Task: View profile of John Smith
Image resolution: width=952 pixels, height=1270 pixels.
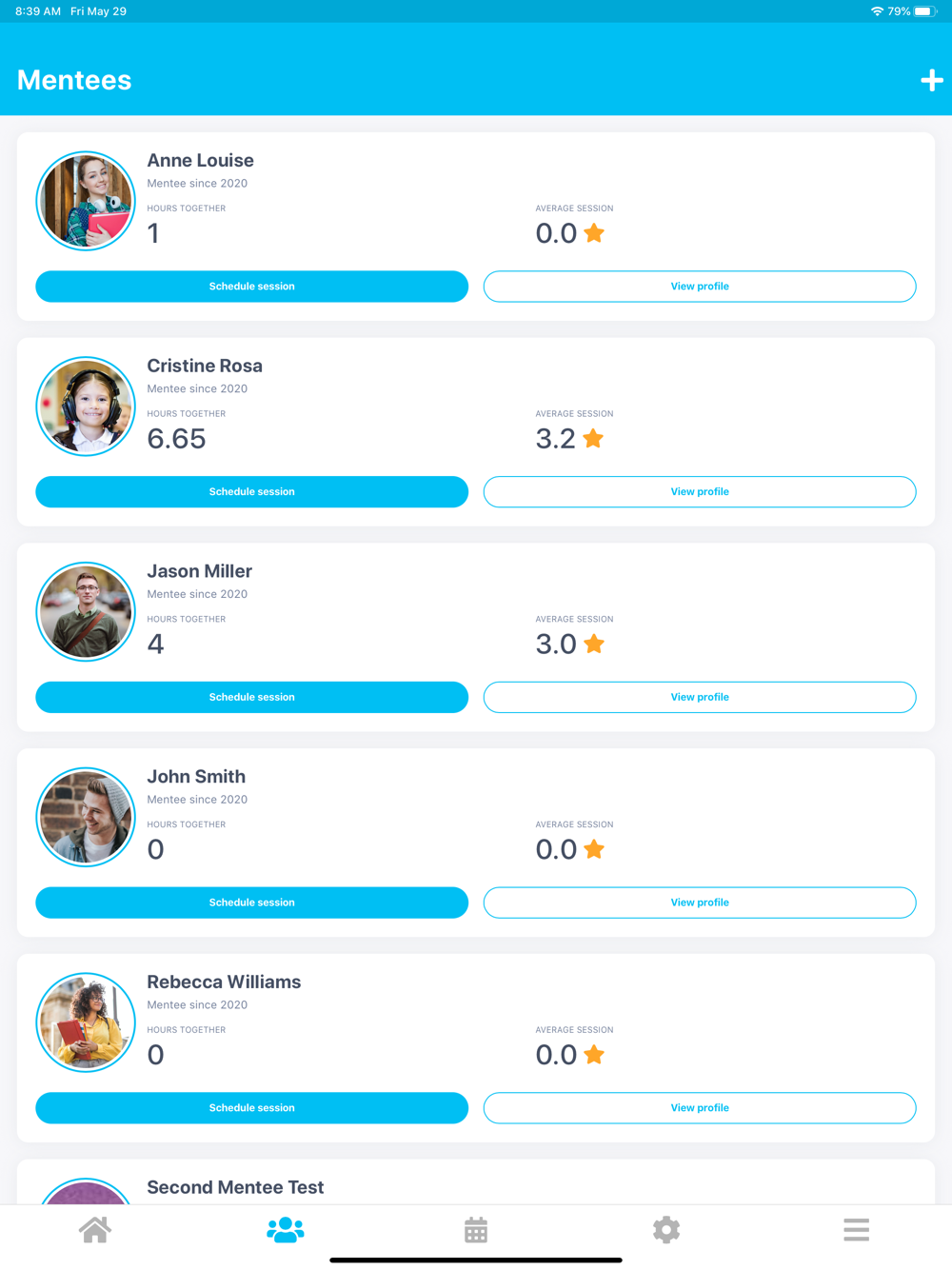Action: click(700, 903)
